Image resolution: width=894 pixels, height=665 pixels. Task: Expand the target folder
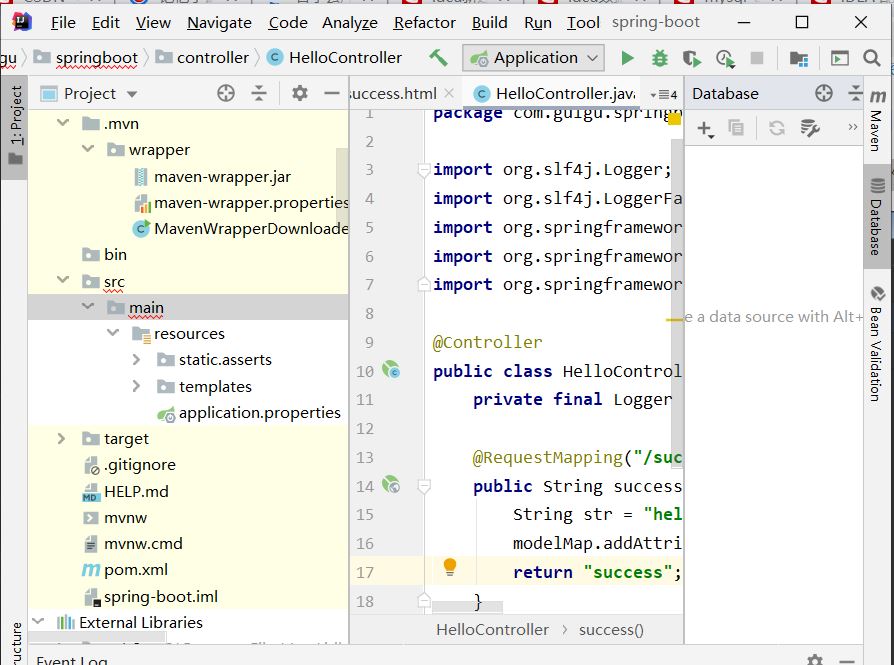(x=62, y=438)
